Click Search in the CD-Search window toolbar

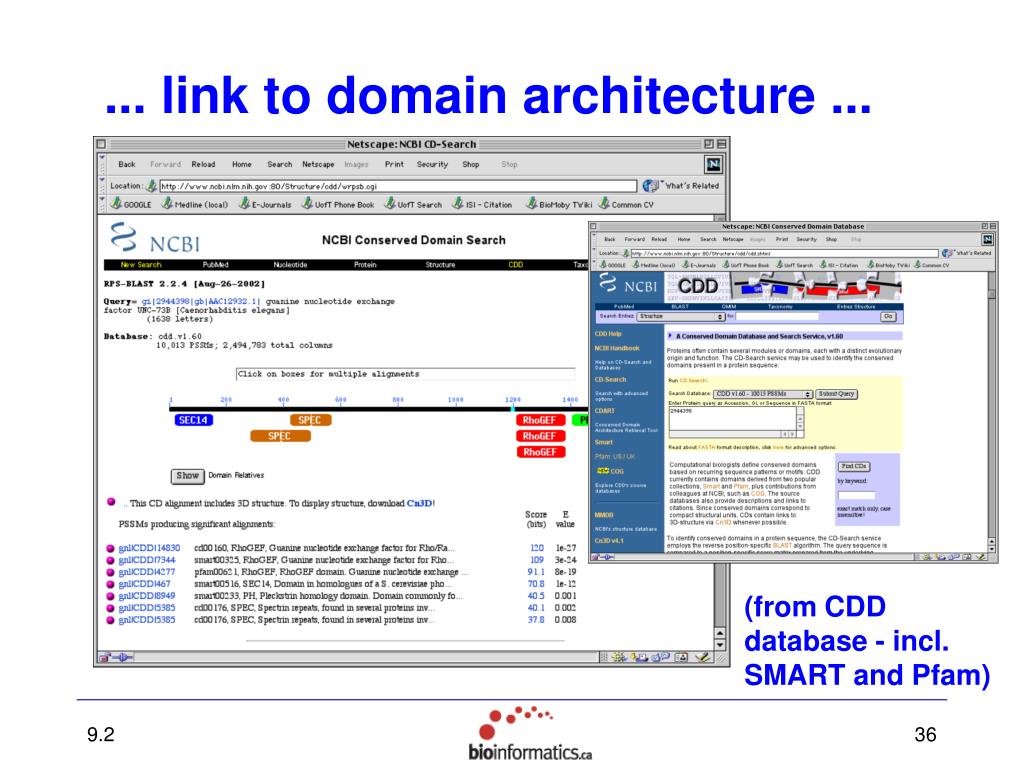[280, 165]
